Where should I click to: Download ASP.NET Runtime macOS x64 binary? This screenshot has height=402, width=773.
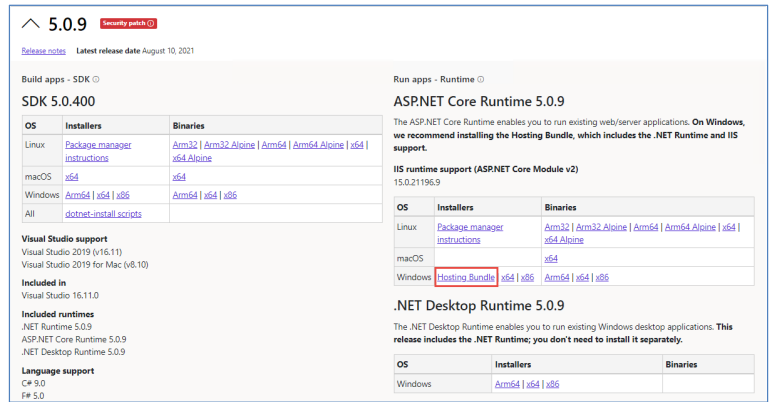tap(551, 258)
